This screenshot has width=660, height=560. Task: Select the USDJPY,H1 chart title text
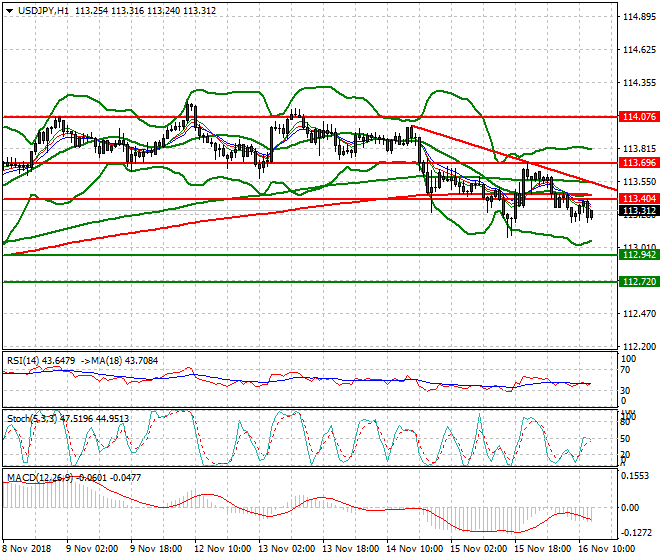[x=43, y=11]
